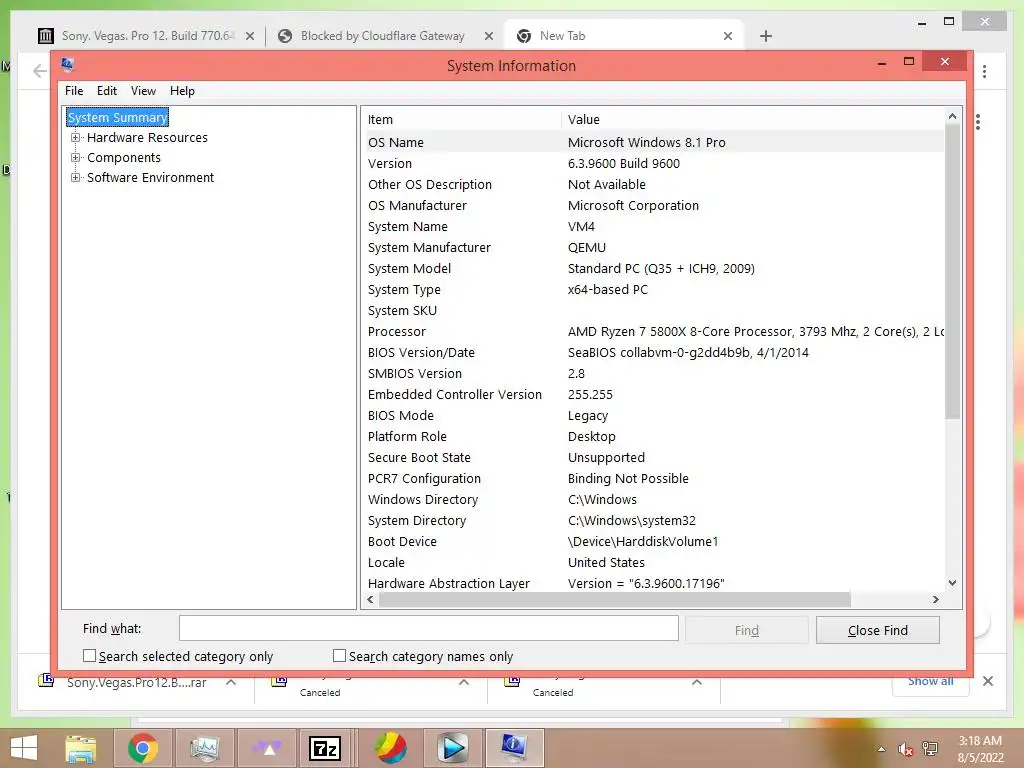1024x768 pixels.
Task: Select Hardware Abstraction Layer row
Action: click(x=653, y=583)
